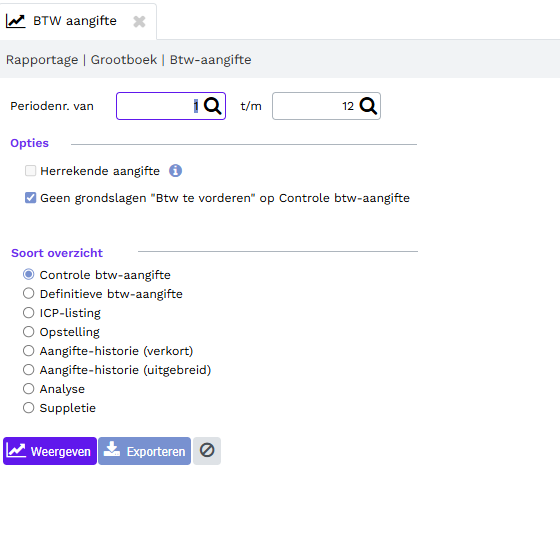
Task: Select Aangifte-historie (uitgebreid) option
Action: point(29,370)
